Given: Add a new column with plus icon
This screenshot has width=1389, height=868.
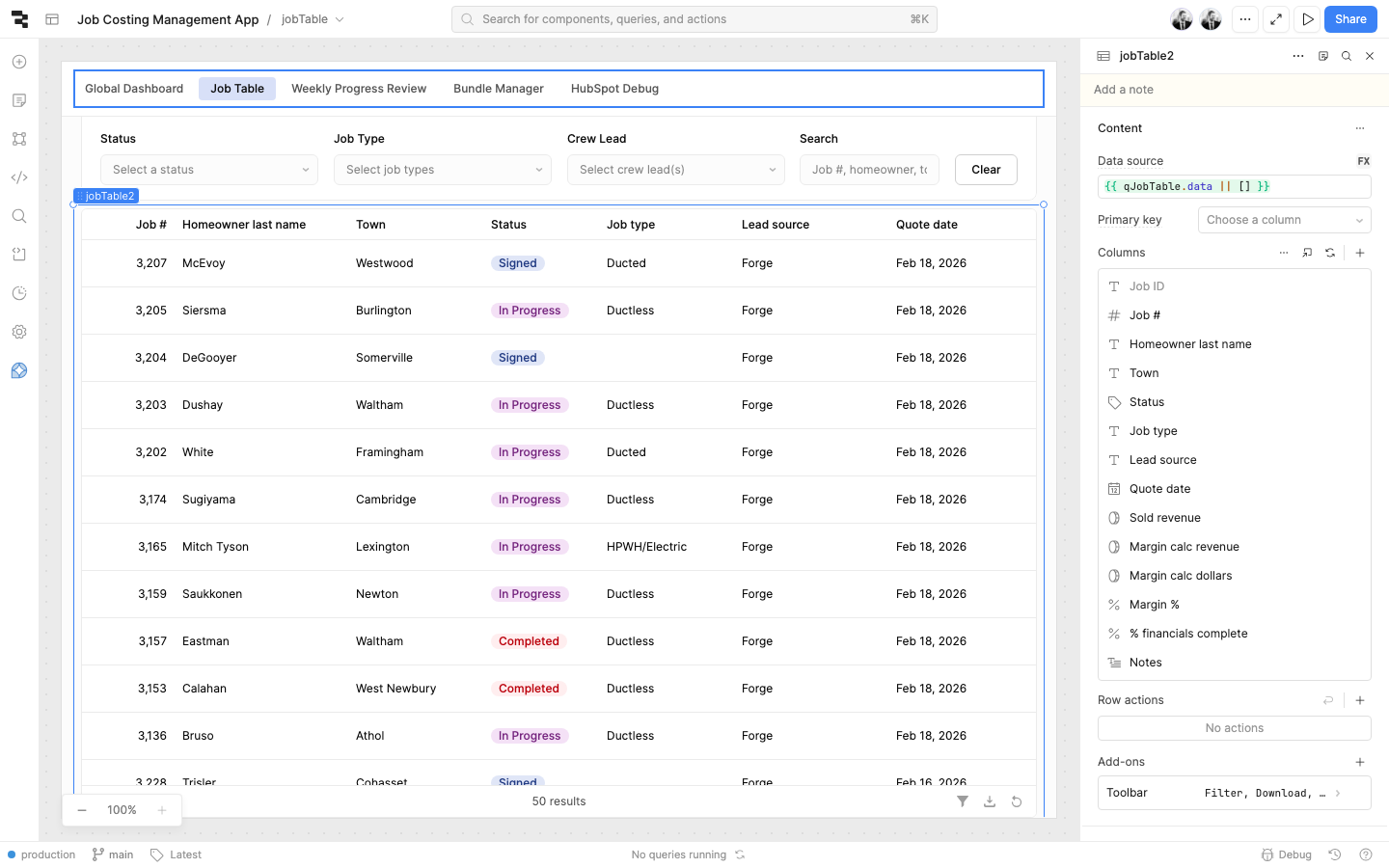Looking at the screenshot, I should [1360, 253].
